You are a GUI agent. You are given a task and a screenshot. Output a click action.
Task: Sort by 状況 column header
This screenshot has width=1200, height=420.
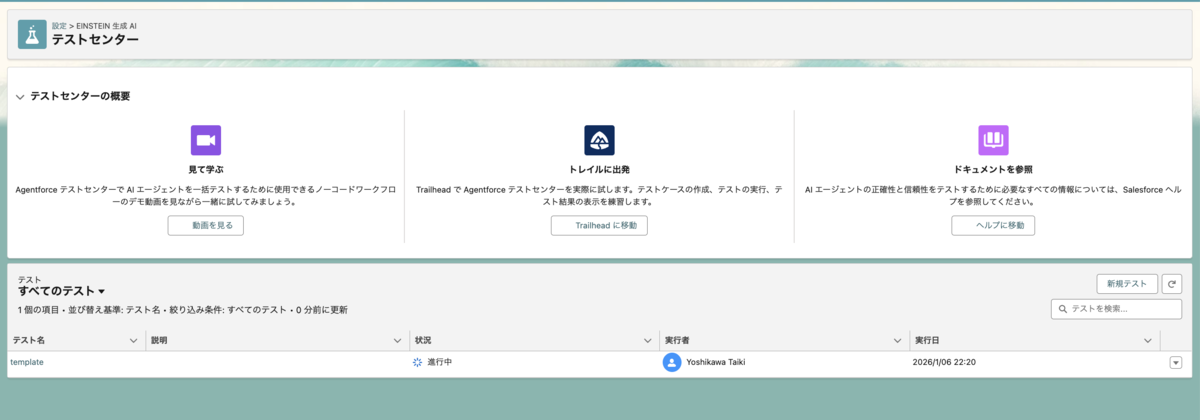pyautogui.click(x=422, y=341)
